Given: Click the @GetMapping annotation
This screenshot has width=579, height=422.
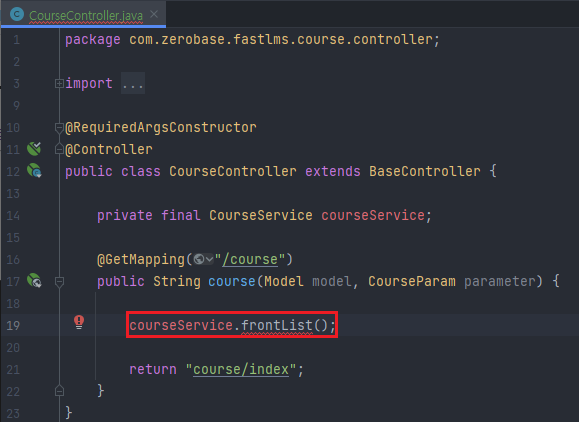Looking at the screenshot, I should point(141,260).
